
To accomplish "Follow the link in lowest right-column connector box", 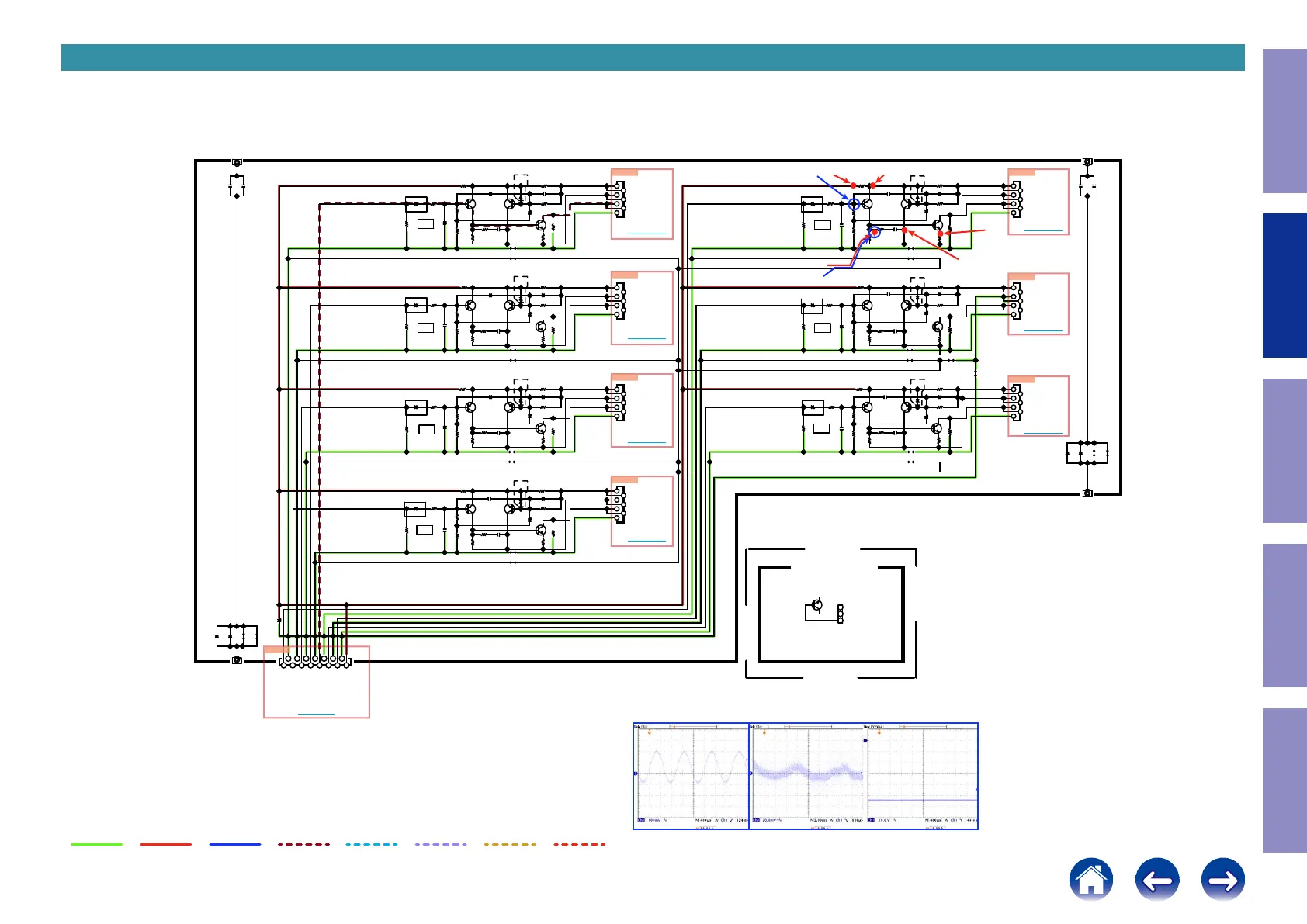I will [x=1043, y=433].
